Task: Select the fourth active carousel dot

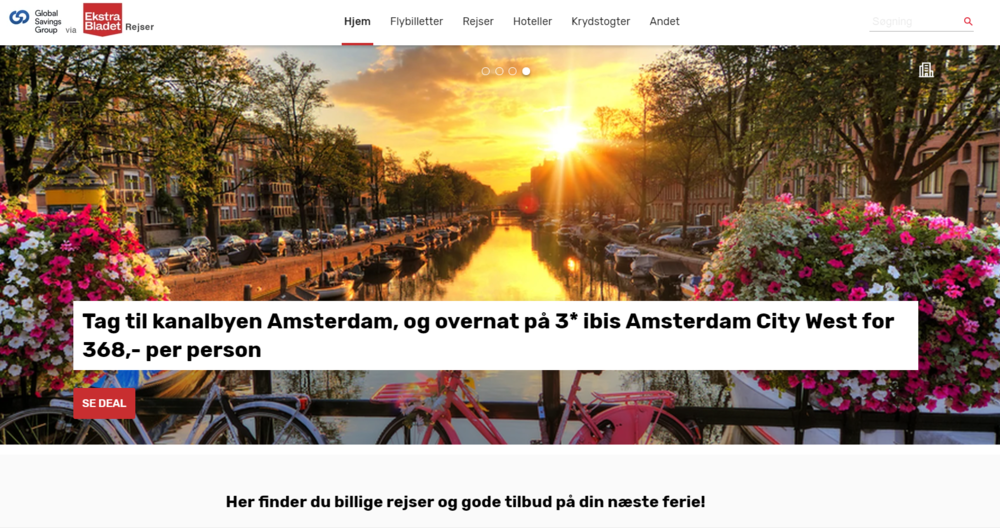Action: [x=526, y=71]
